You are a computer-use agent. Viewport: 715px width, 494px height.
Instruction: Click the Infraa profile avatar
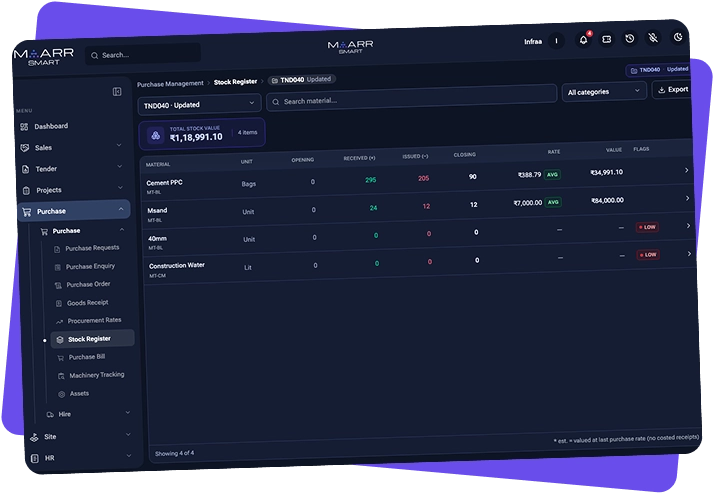(556, 41)
